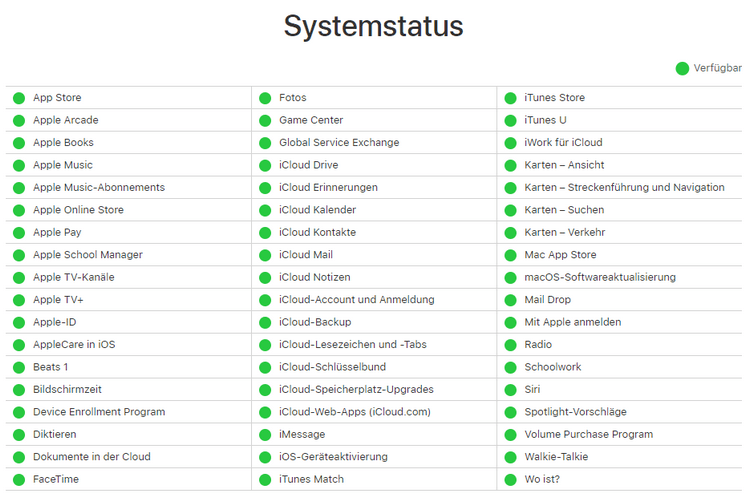The width and height of the screenshot is (750, 498).
Task: Click the Apple School Manager label
Action: pyautogui.click(x=88, y=255)
